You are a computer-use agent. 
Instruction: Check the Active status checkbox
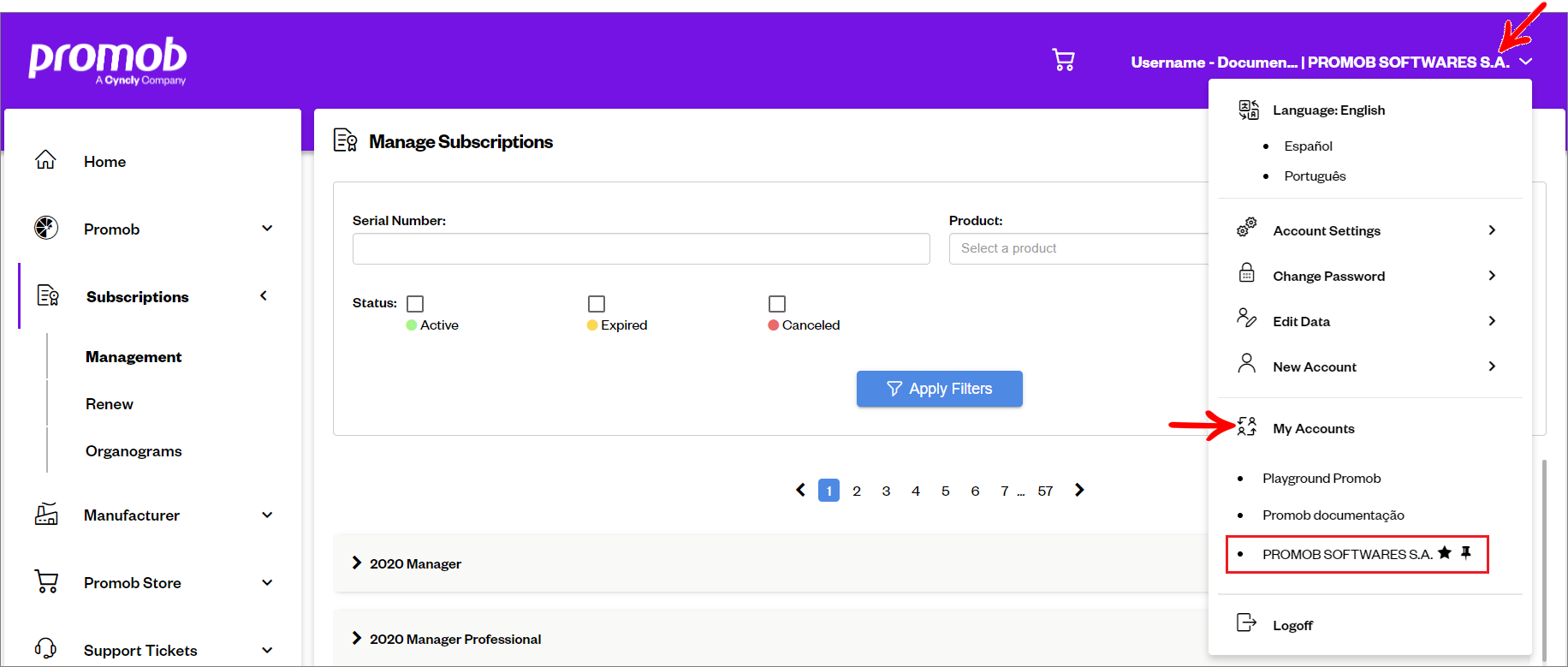click(415, 304)
